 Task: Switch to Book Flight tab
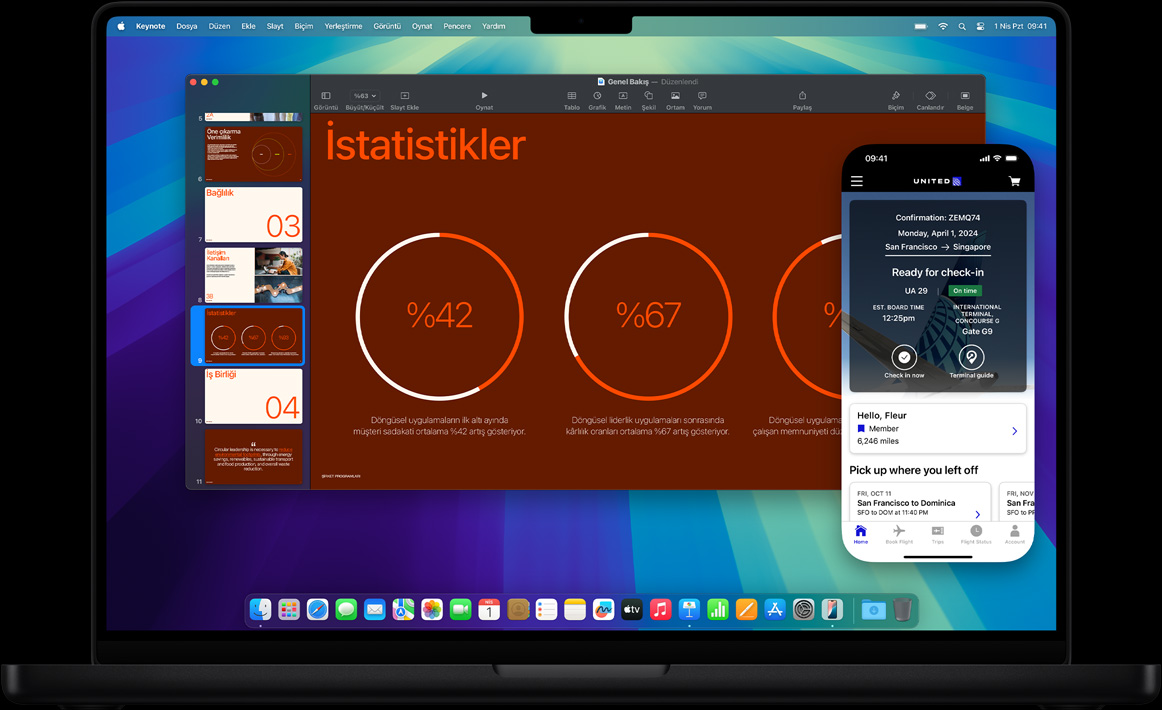pyautogui.click(x=899, y=534)
